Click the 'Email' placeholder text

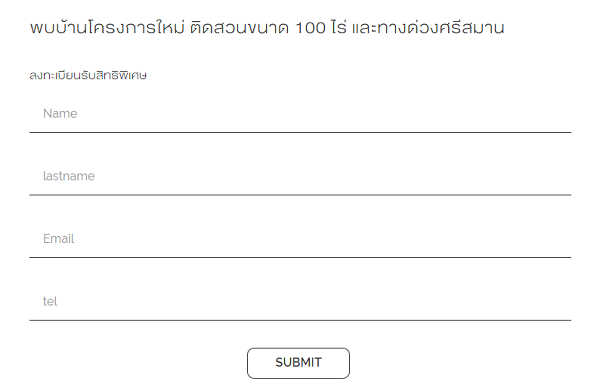pos(59,239)
